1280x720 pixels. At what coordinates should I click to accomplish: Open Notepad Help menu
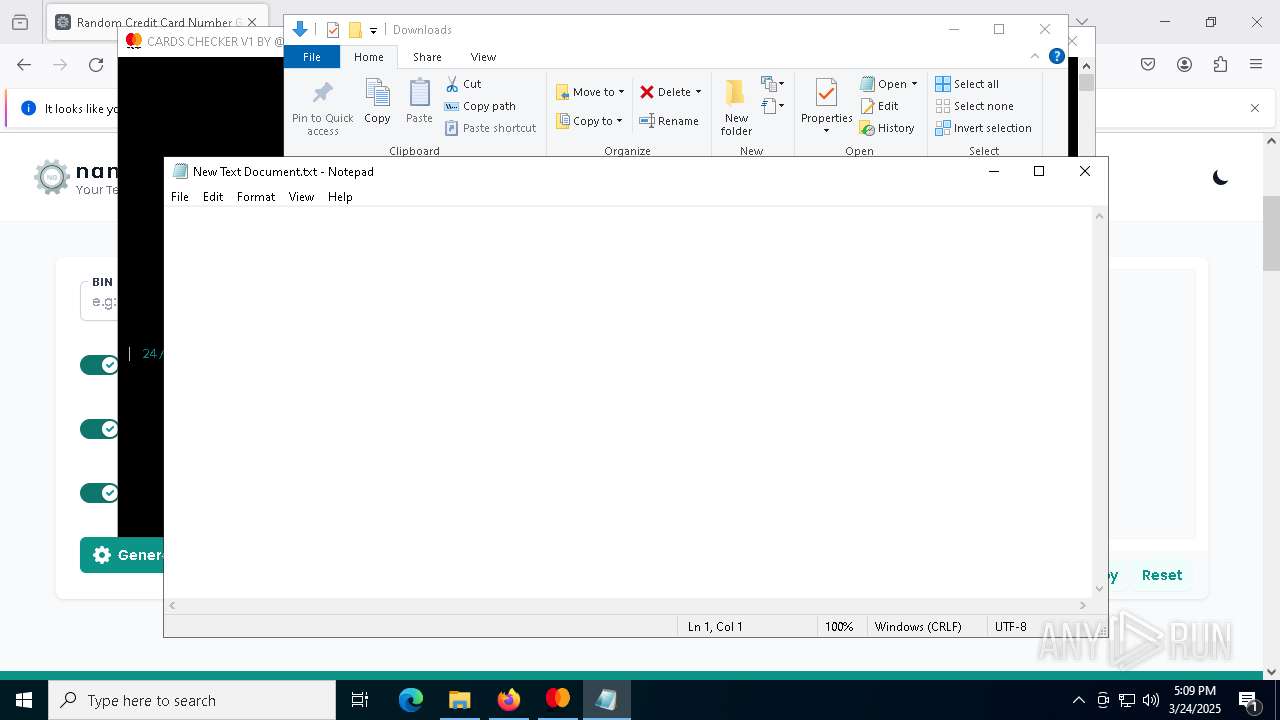click(340, 197)
